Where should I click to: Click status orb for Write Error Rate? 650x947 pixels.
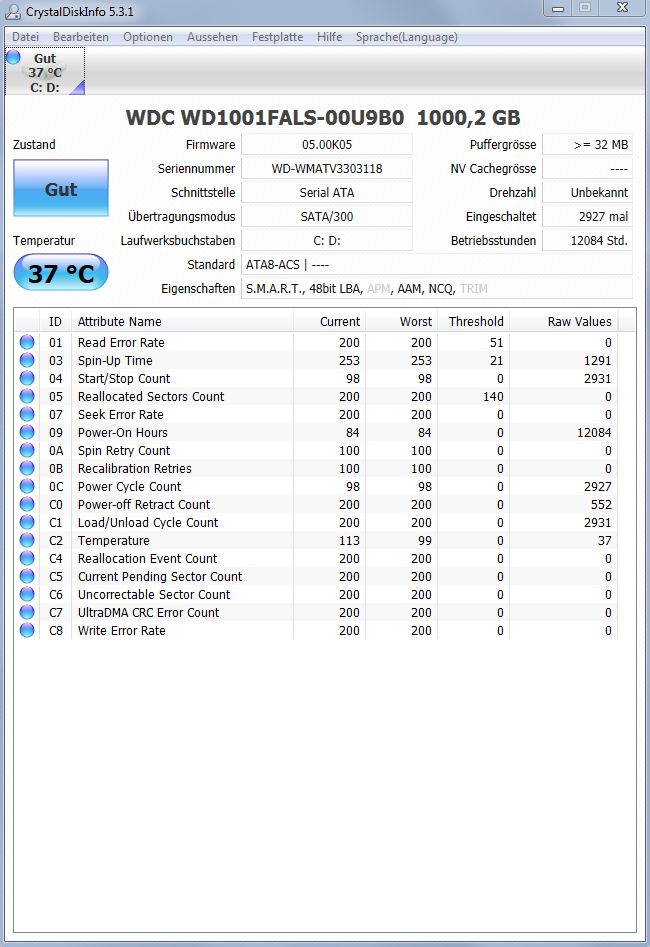tap(27, 630)
